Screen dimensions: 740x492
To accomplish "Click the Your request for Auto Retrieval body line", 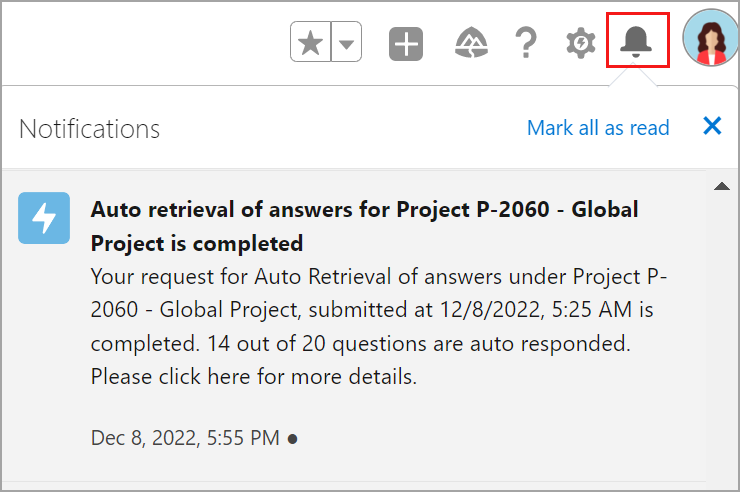I will coord(378,276).
